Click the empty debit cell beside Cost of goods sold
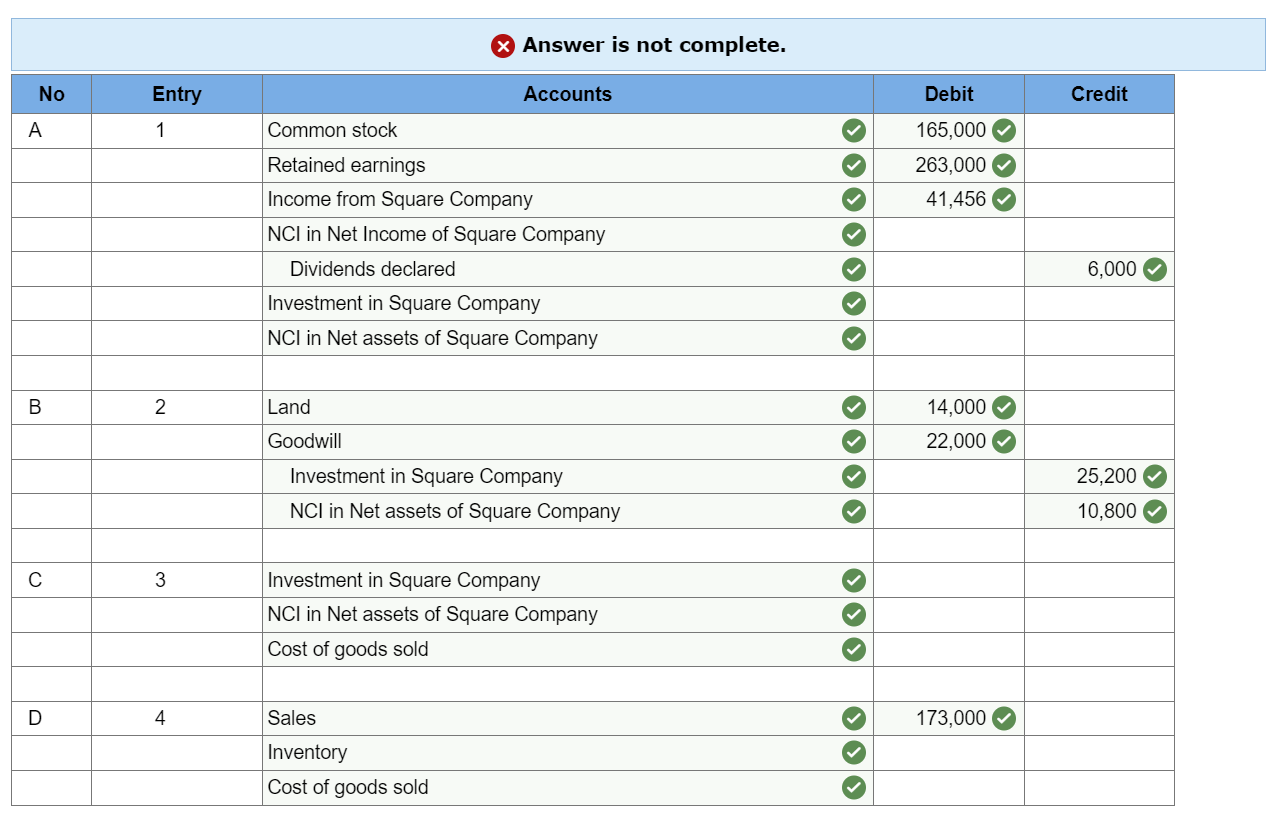Image resolution: width=1267 pixels, height=838 pixels. (948, 649)
